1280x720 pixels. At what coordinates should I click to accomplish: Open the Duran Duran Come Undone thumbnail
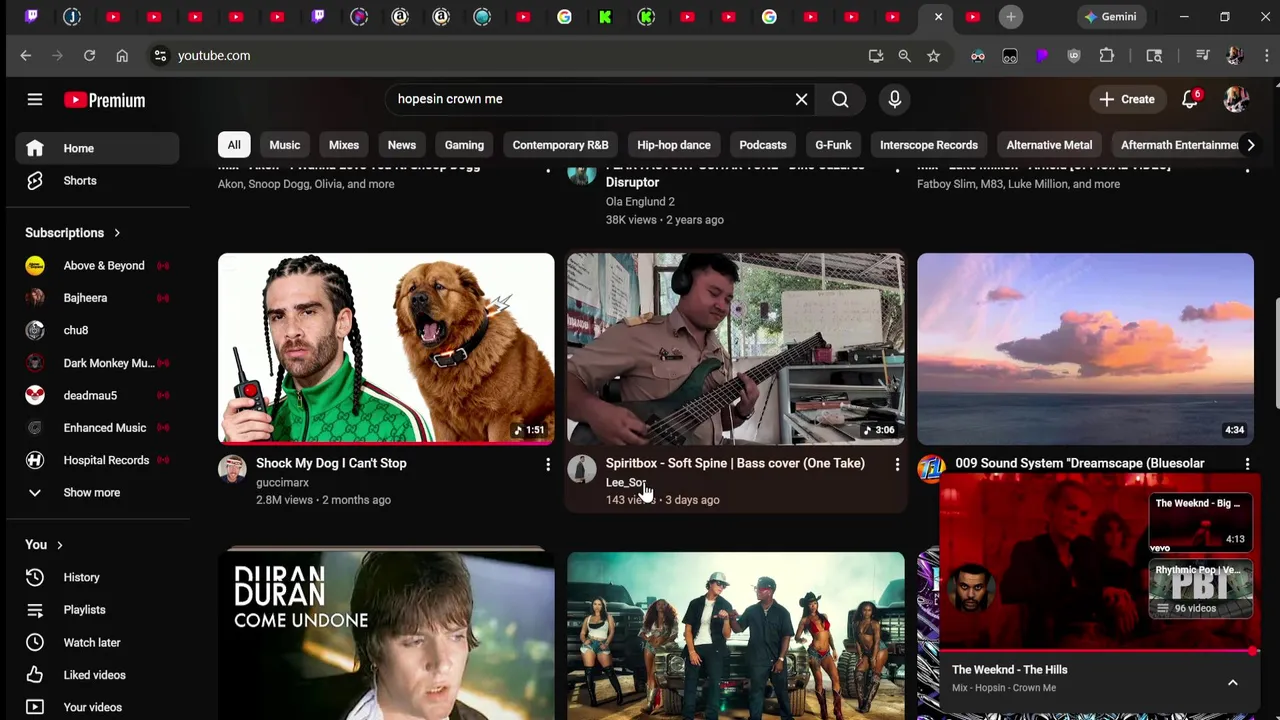(x=386, y=634)
